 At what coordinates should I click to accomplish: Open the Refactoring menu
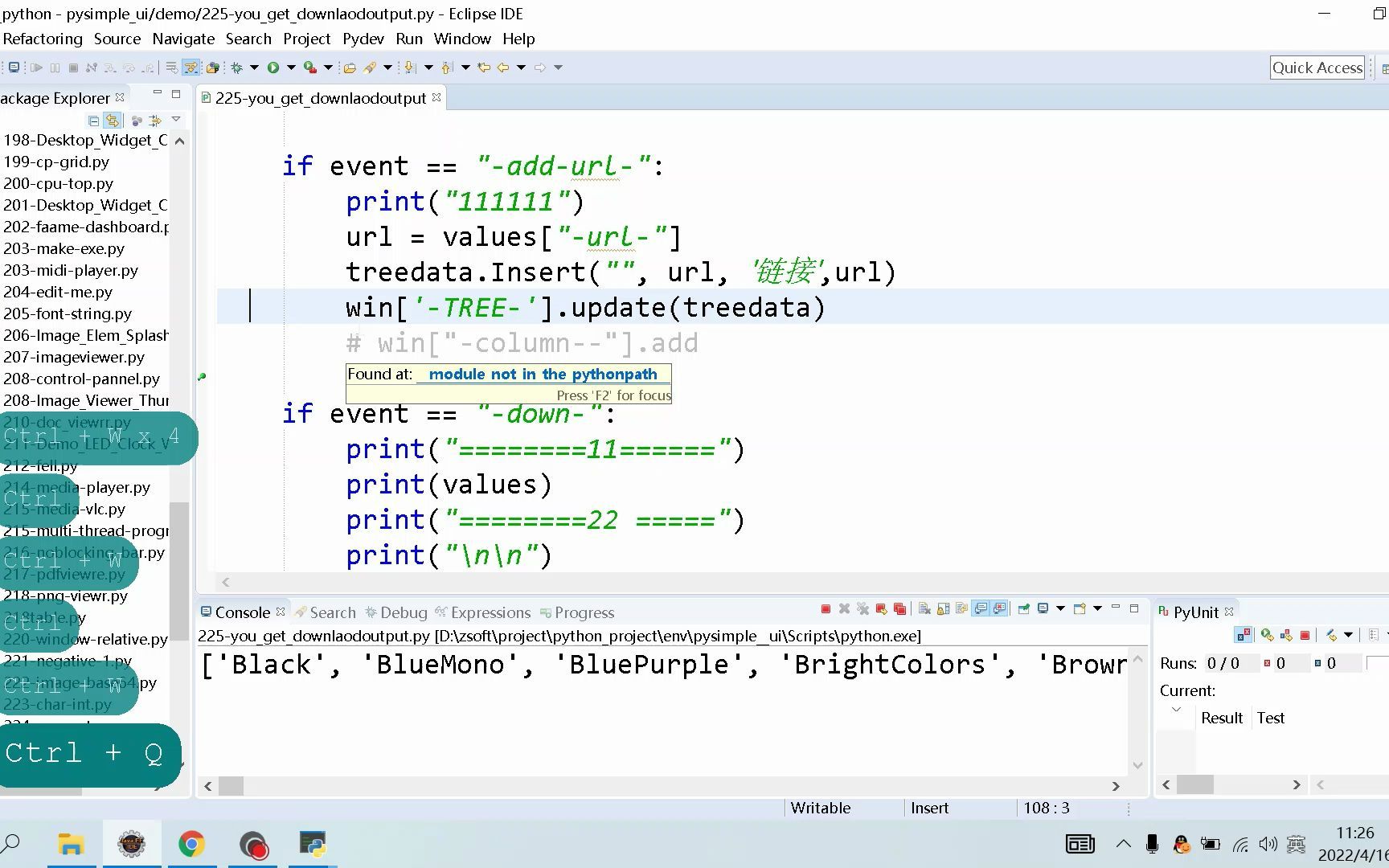pyautogui.click(x=42, y=39)
